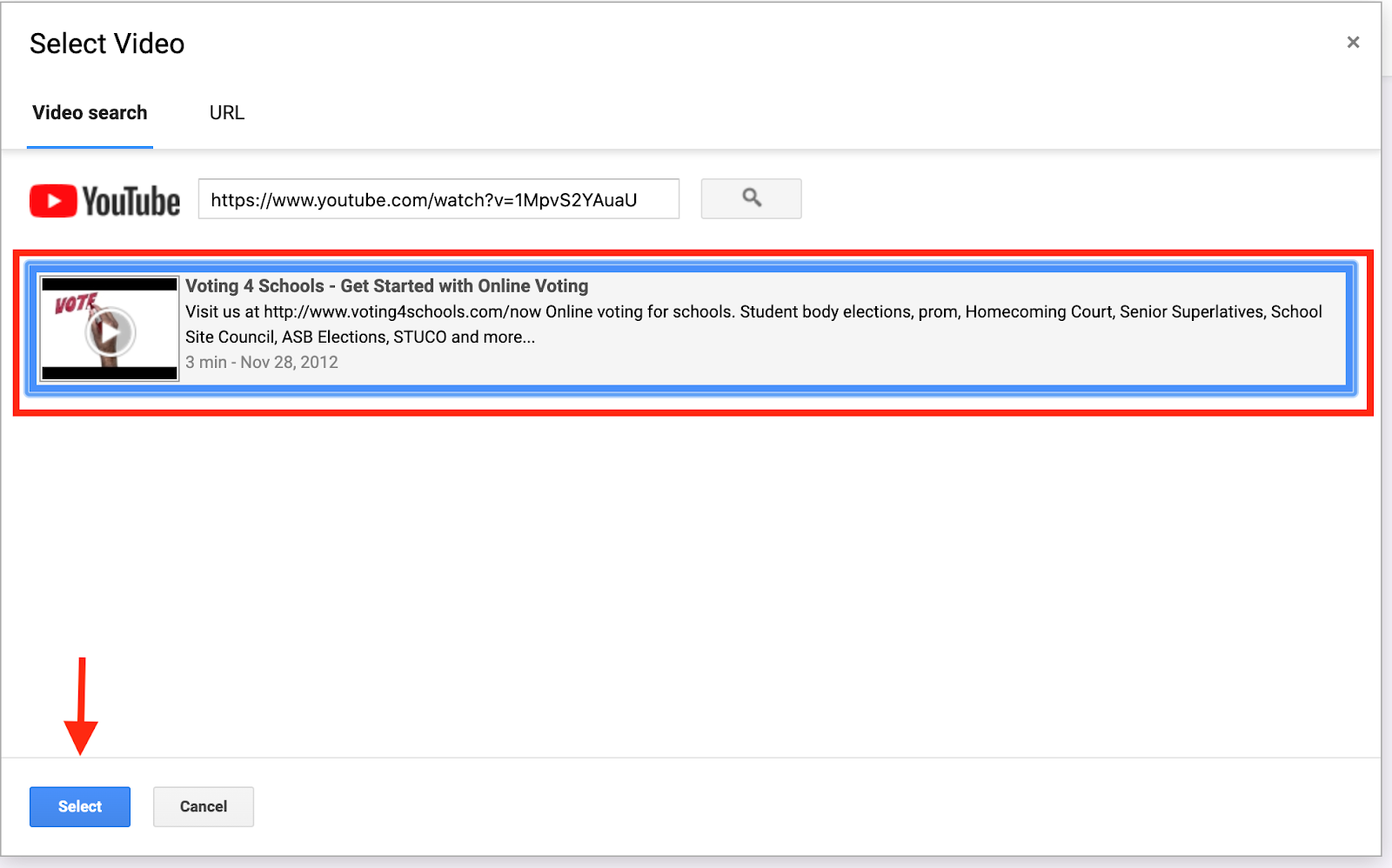Click the magnifying glass search button
Image resolution: width=1392 pixels, height=868 pixels.
[751, 199]
